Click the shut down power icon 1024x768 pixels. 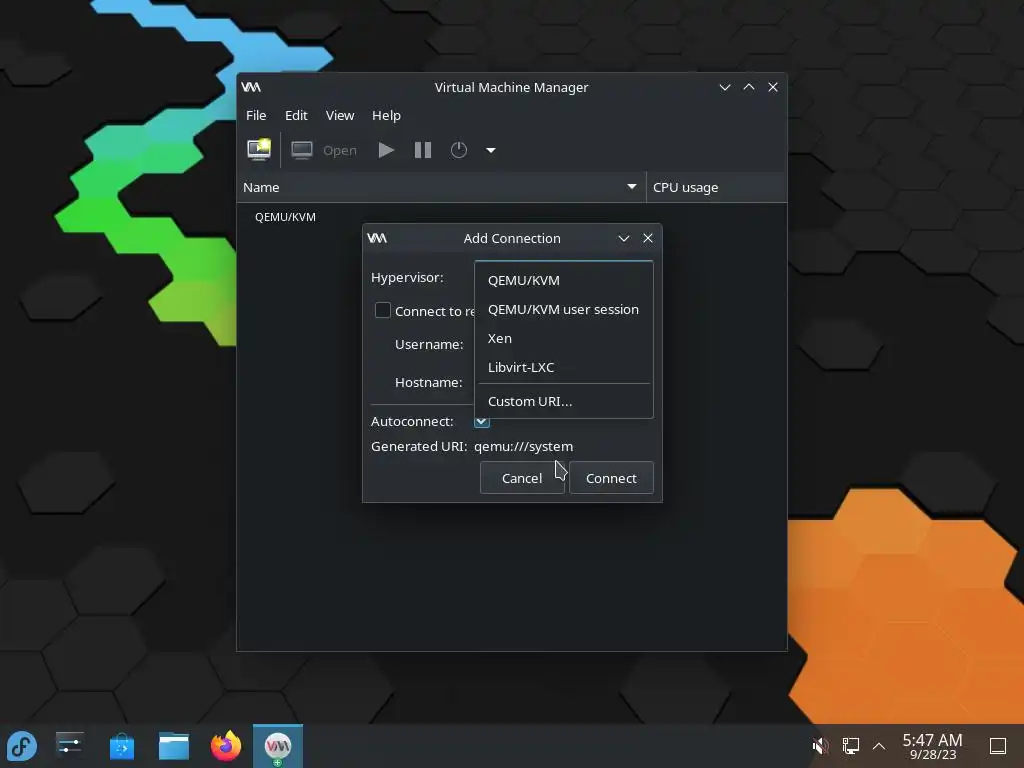[x=459, y=150]
